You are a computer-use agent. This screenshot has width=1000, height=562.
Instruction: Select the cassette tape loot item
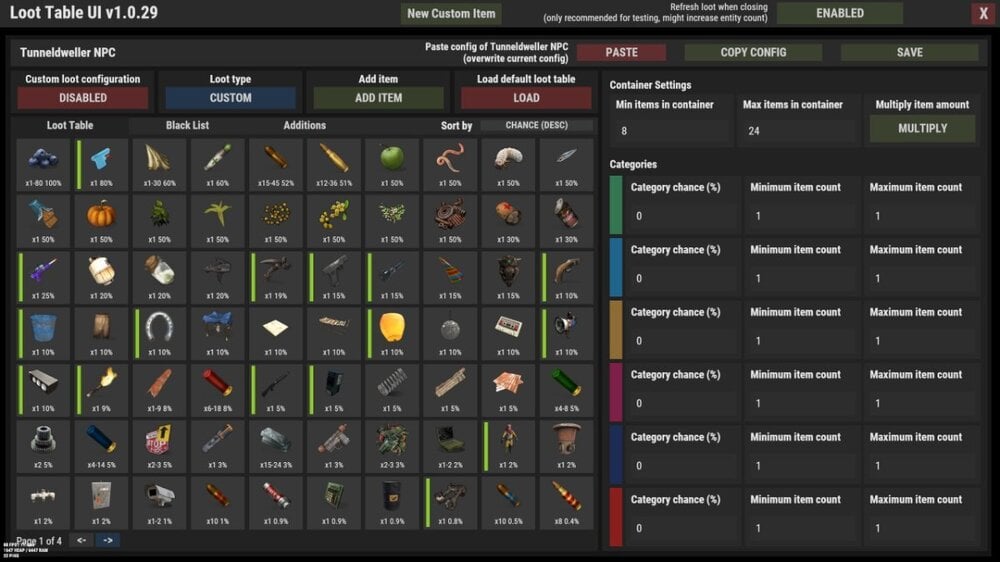[x=508, y=334]
